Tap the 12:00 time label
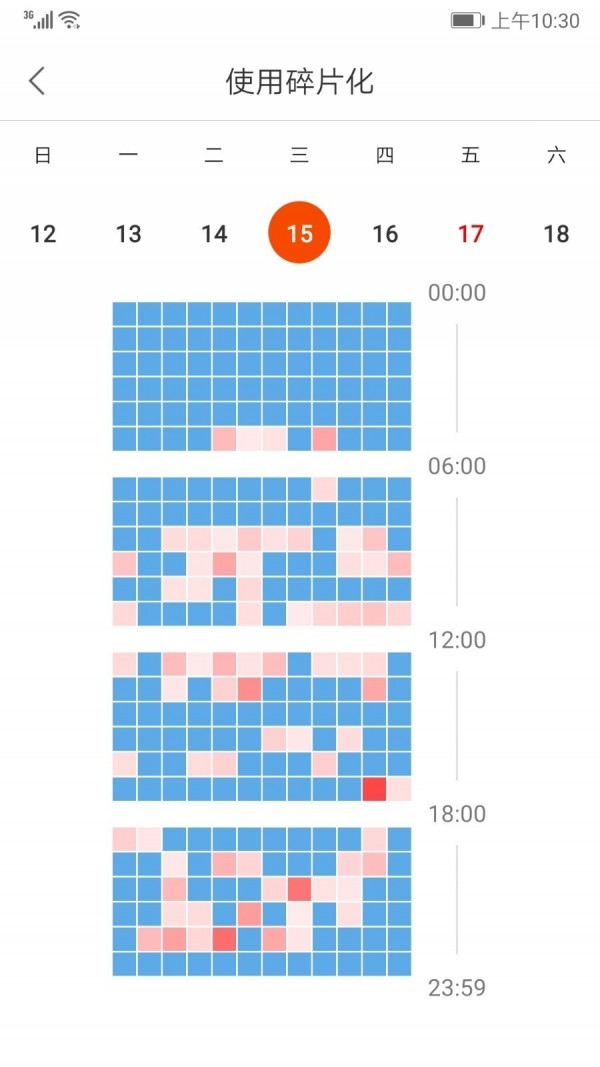This screenshot has height=1067, width=600. point(459,639)
